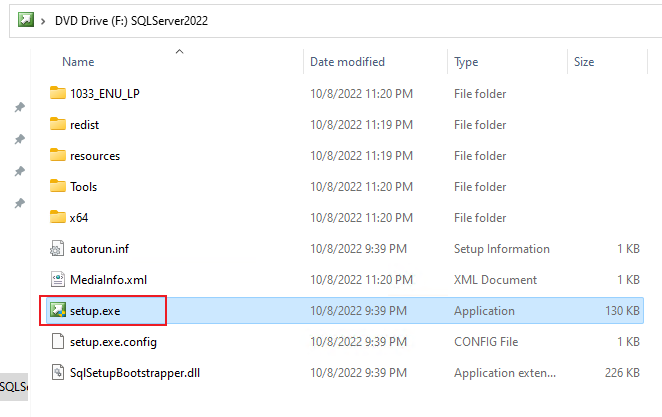This screenshot has height=417, width=662.
Task: Click 226 KB size of SqlSetupBootstrapper.dll
Action: pos(622,373)
